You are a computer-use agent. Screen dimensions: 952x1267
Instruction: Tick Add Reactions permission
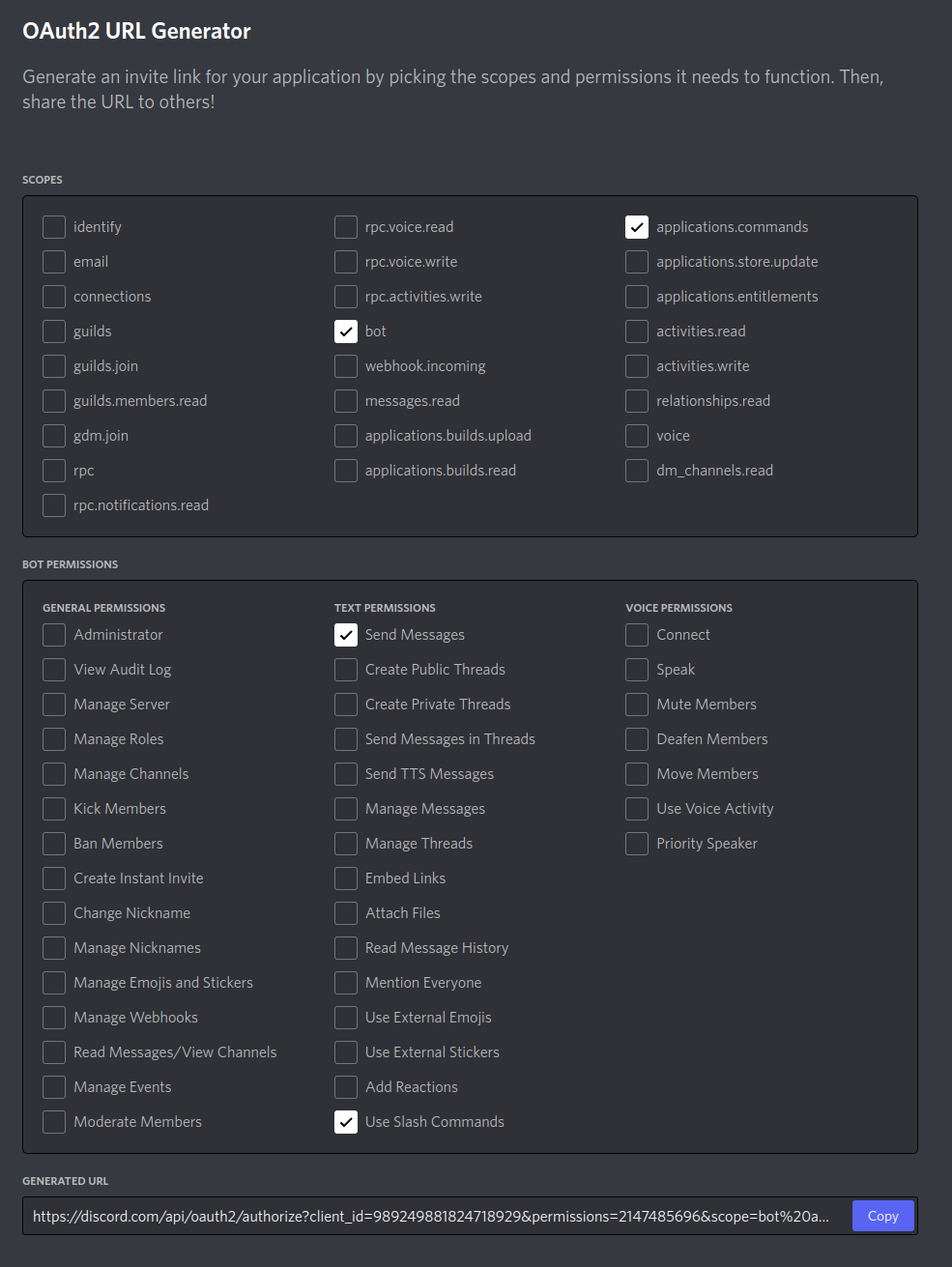pyautogui.click(x=346, y=1087)
